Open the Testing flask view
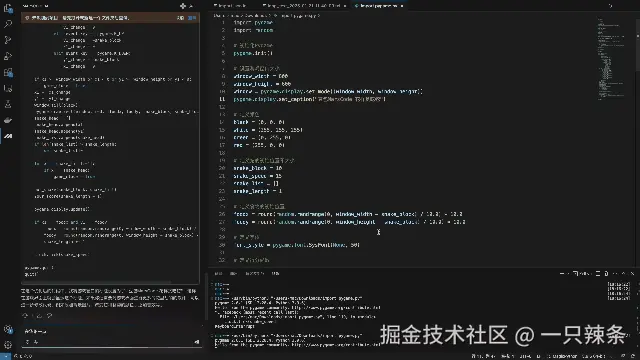Image resolution: width=640 pixels, height=360 pixels. pyautogui.click(x=8, y=104)
